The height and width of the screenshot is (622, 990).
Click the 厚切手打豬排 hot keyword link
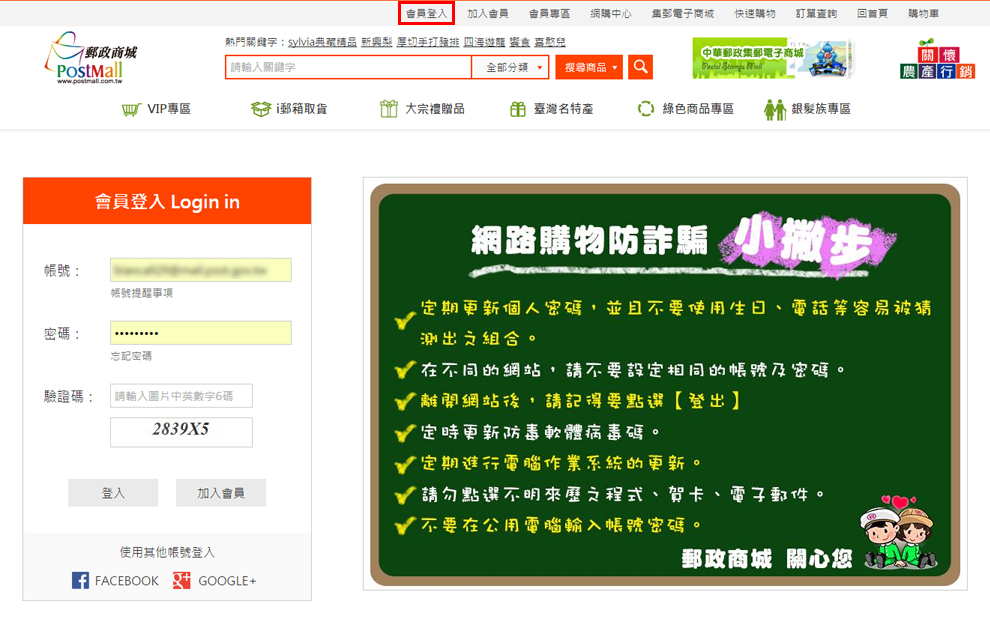click(x=427, y=42)
